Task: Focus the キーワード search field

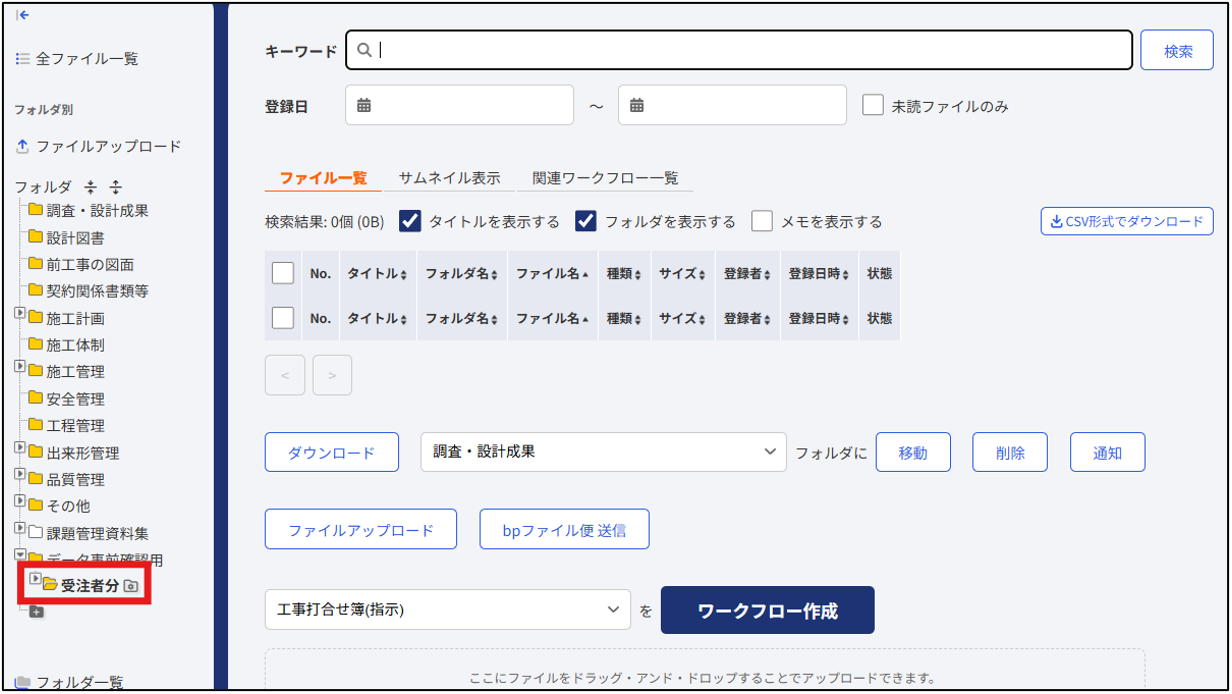Action: (x=739, y=50)
